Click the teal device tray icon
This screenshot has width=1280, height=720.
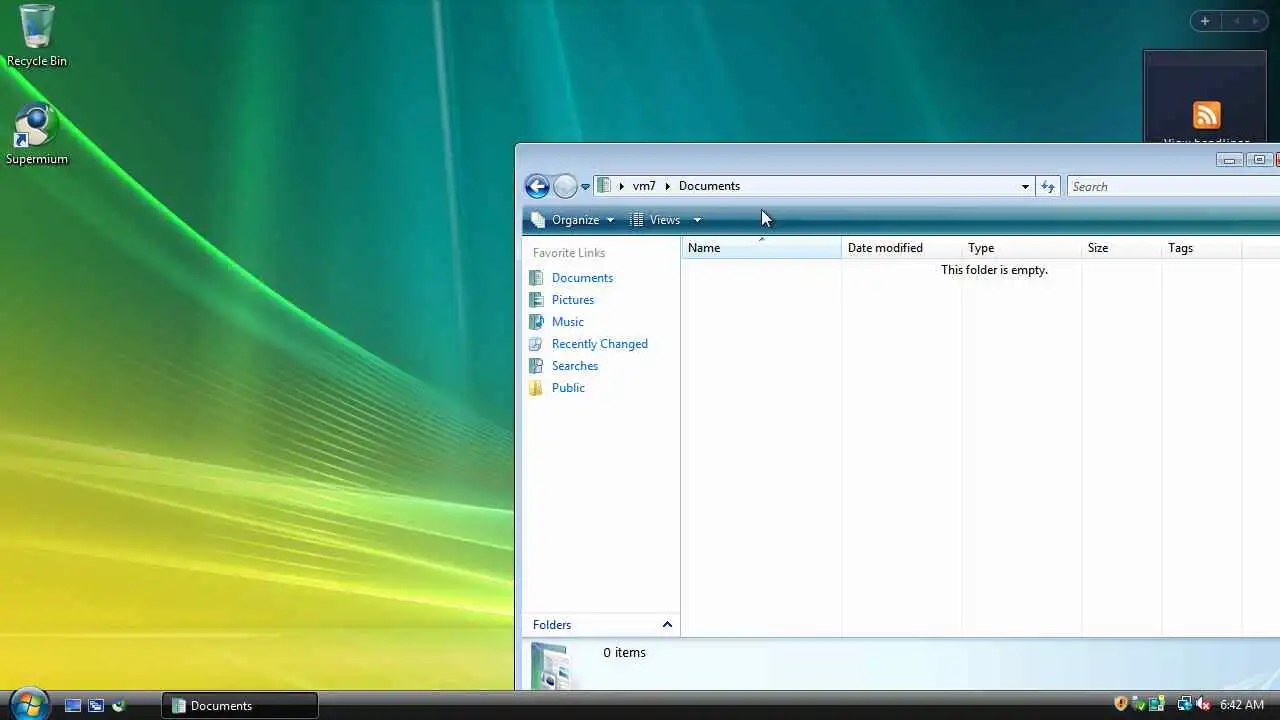1156,705
